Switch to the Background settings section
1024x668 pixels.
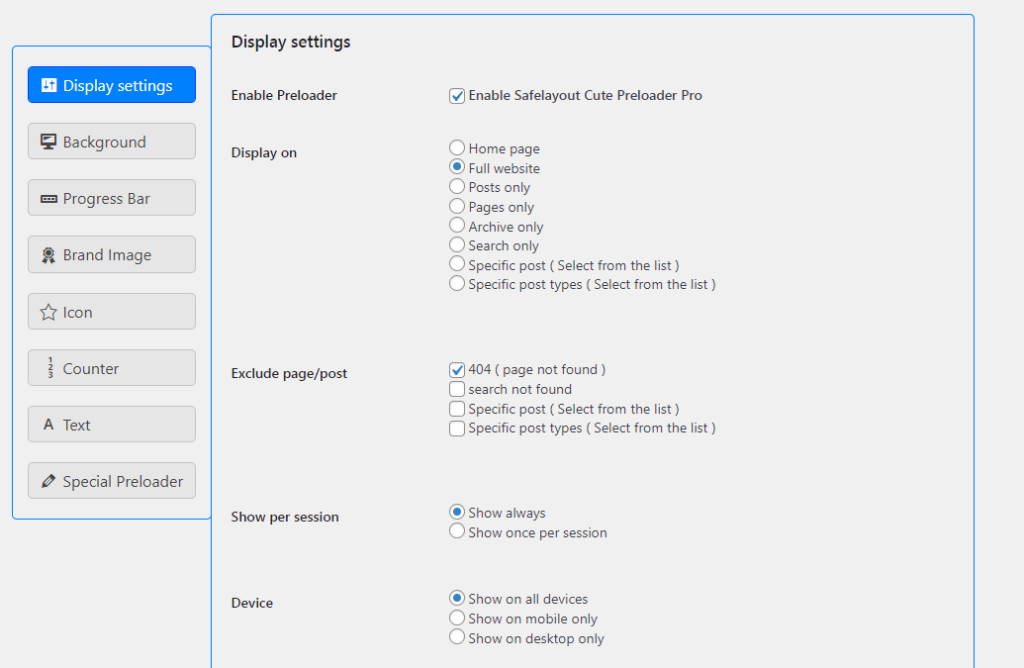coord(111,141)
